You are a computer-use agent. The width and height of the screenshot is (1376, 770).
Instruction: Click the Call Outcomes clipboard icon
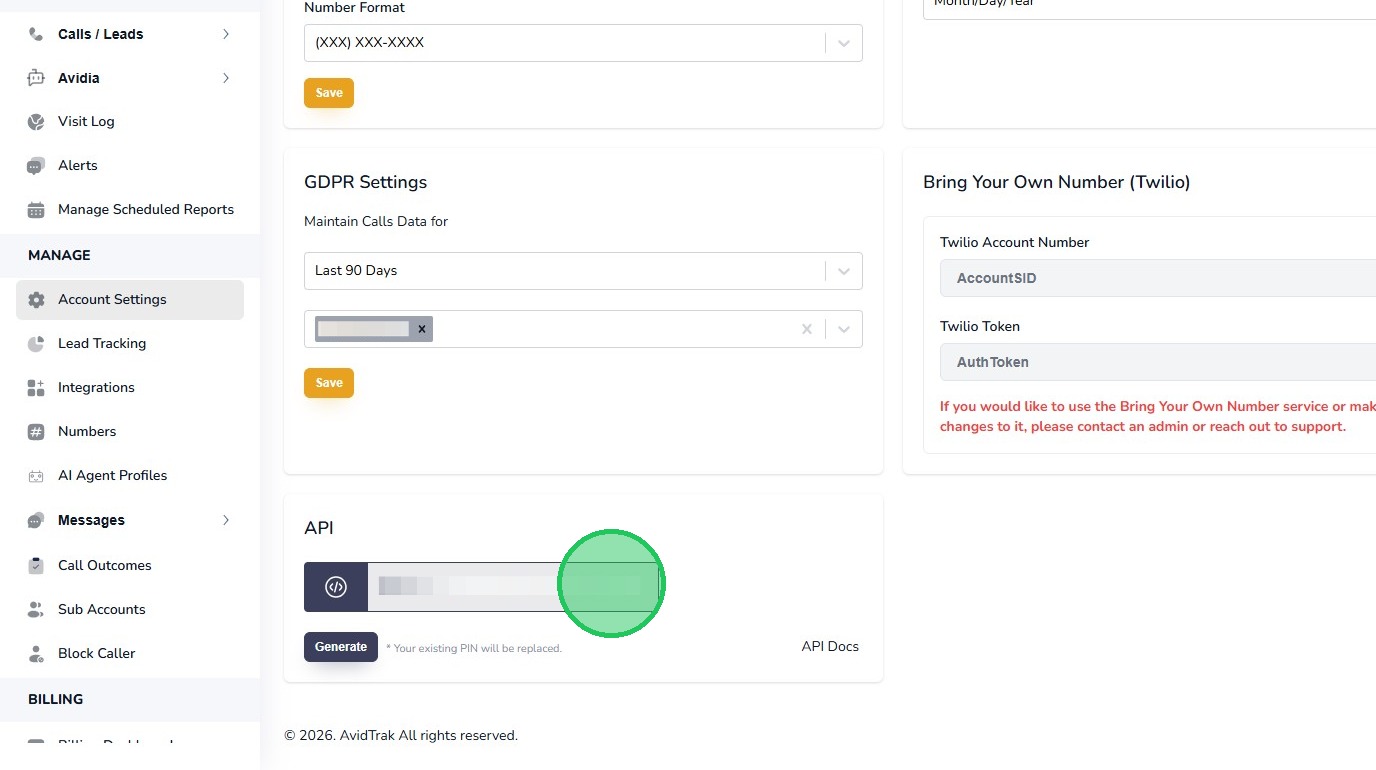click(x=36, y=566)
